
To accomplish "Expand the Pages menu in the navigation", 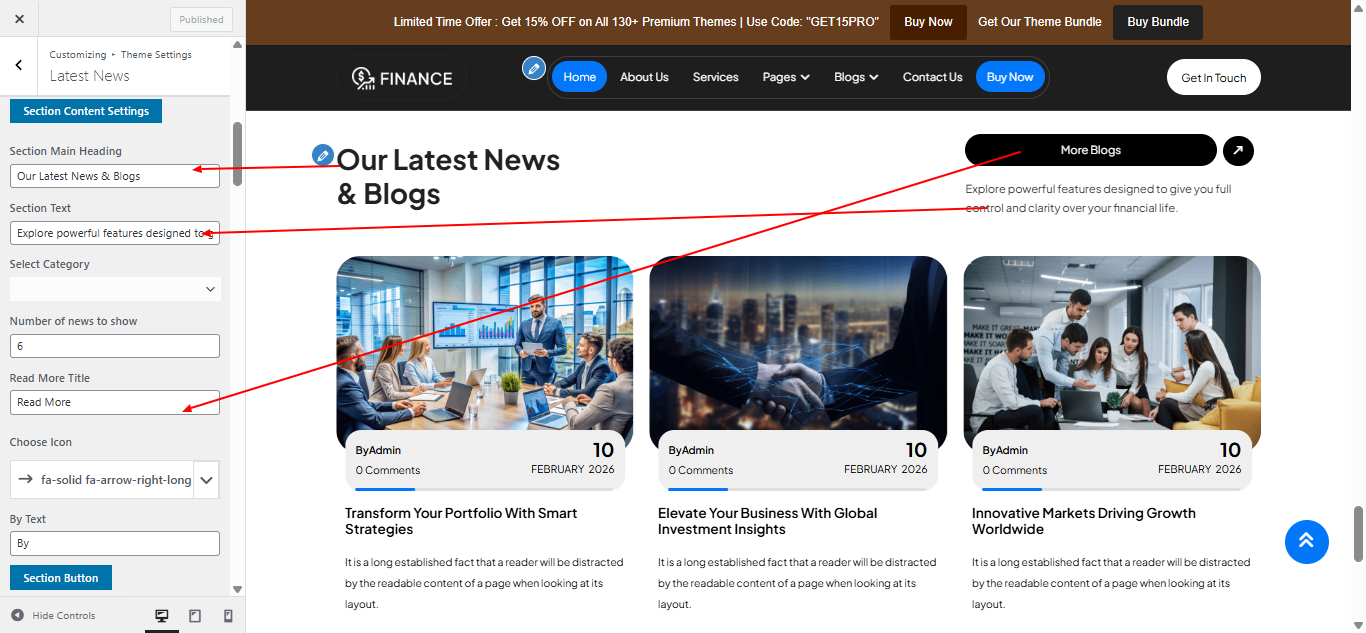I will point(785,77).
